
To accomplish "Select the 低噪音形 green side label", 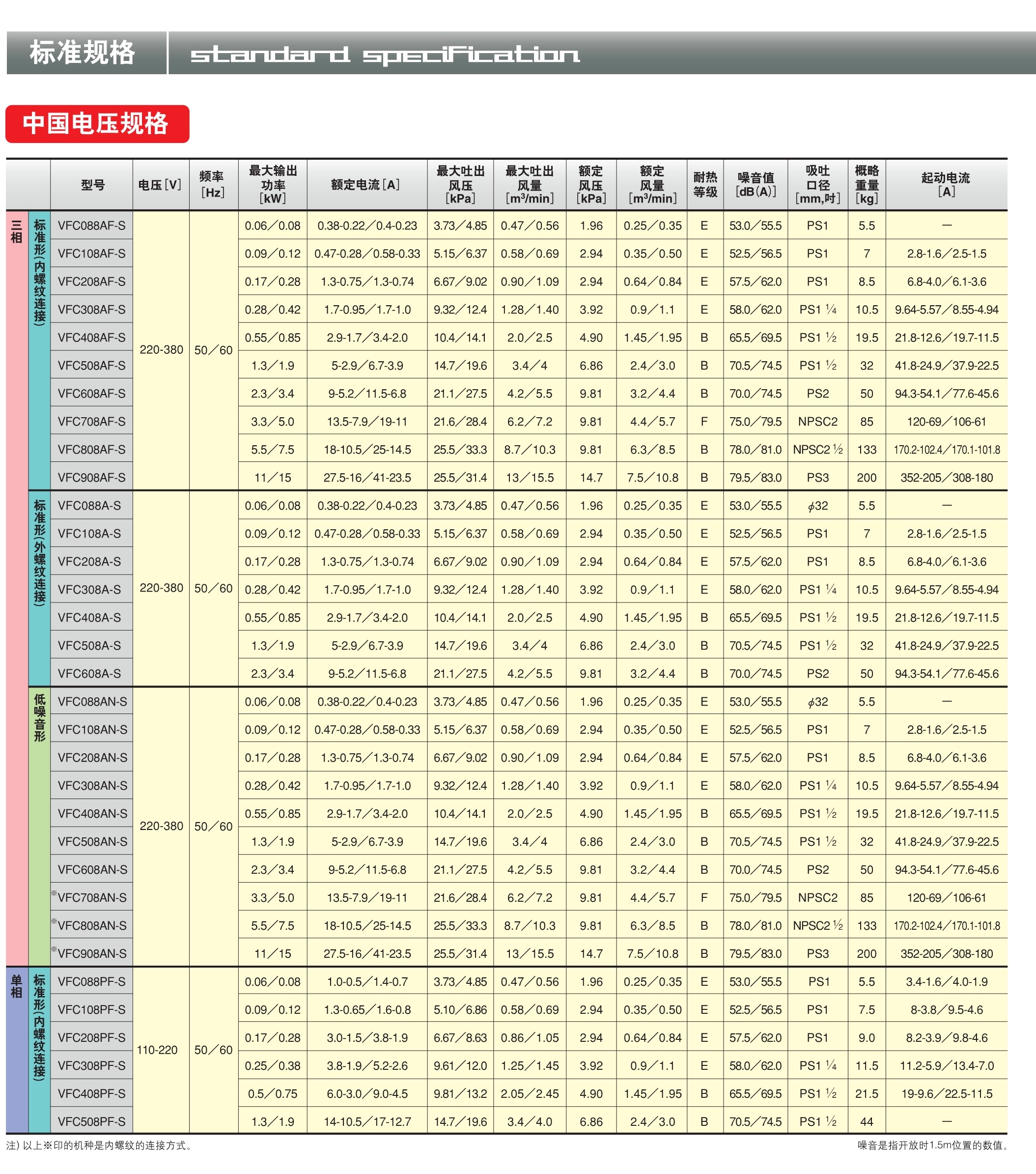I will pyautogui.click(x=40, y=718).
